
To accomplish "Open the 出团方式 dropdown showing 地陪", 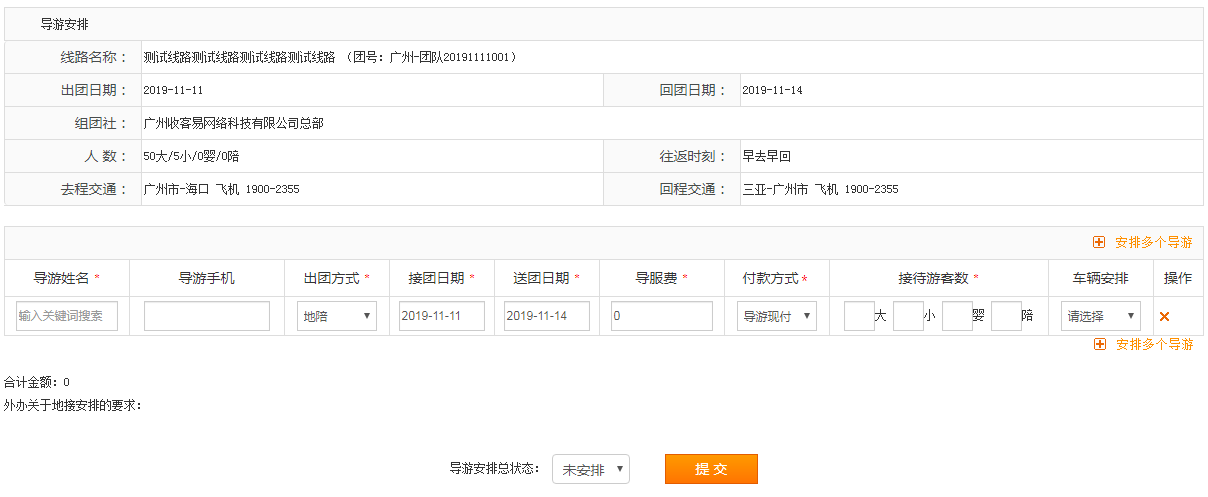I will (337, 317).
